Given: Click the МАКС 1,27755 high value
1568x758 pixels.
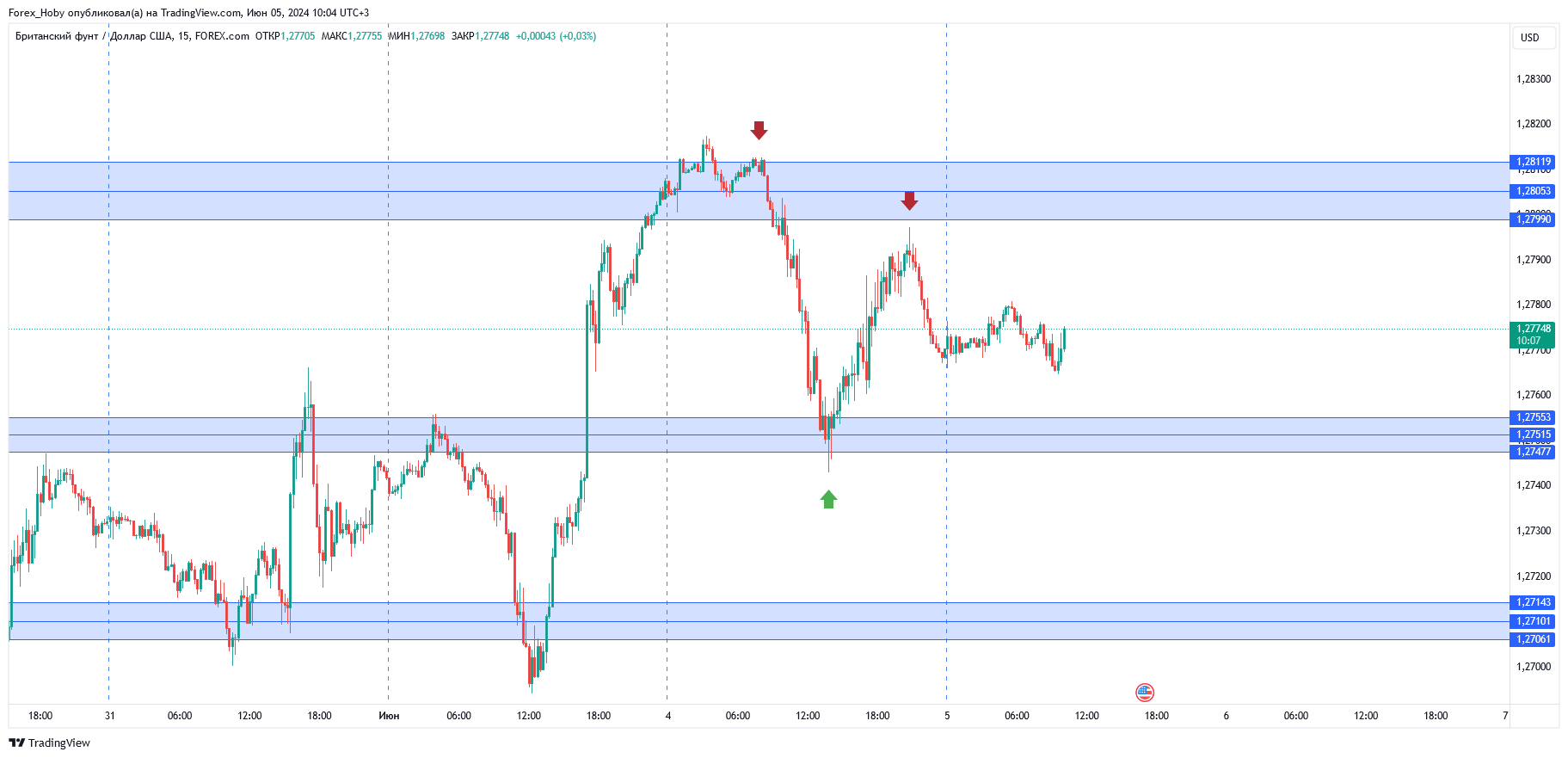Looking at the screenshot, I should (352, 36).
